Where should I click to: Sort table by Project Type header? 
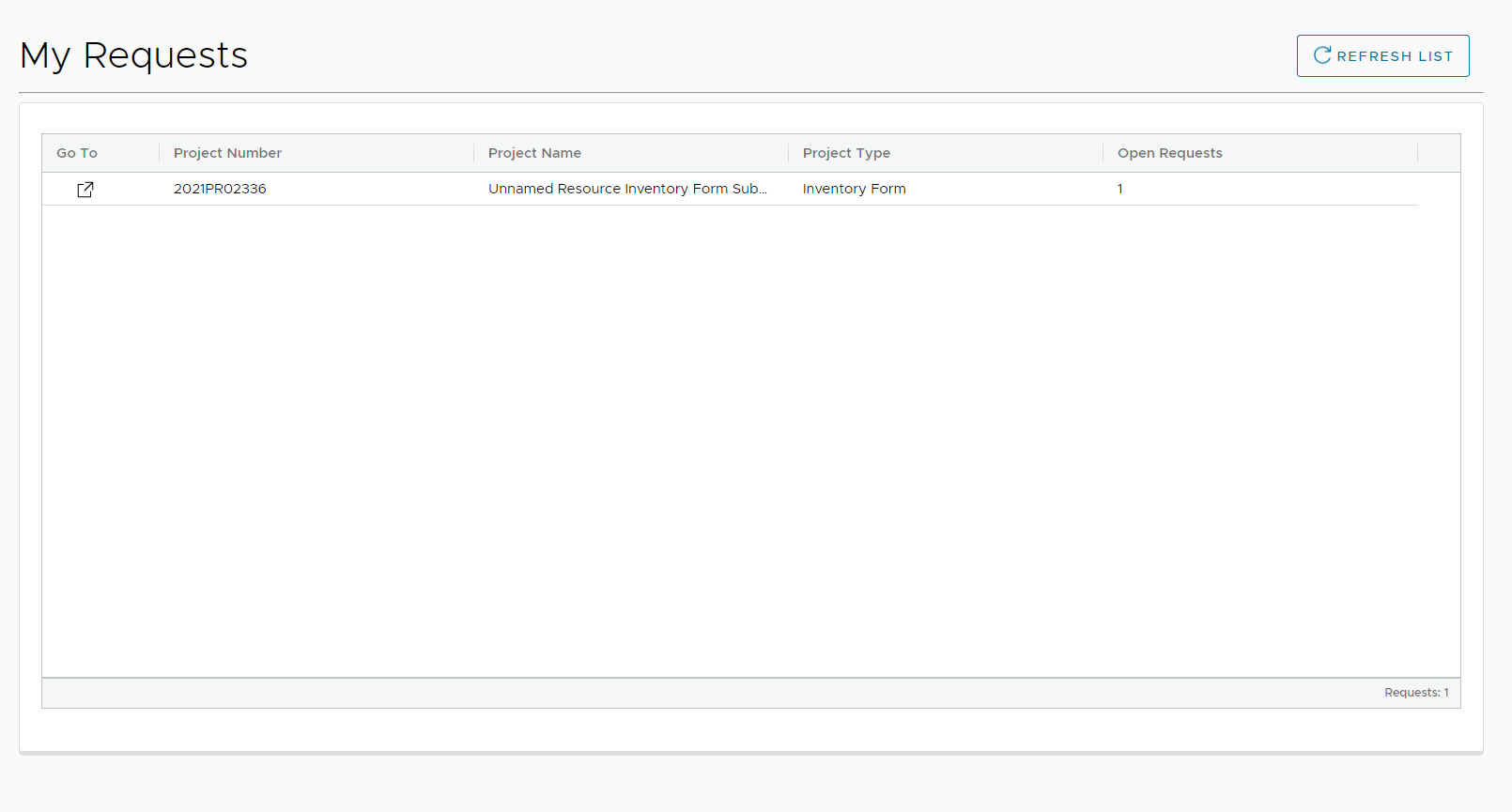(846, 153)
